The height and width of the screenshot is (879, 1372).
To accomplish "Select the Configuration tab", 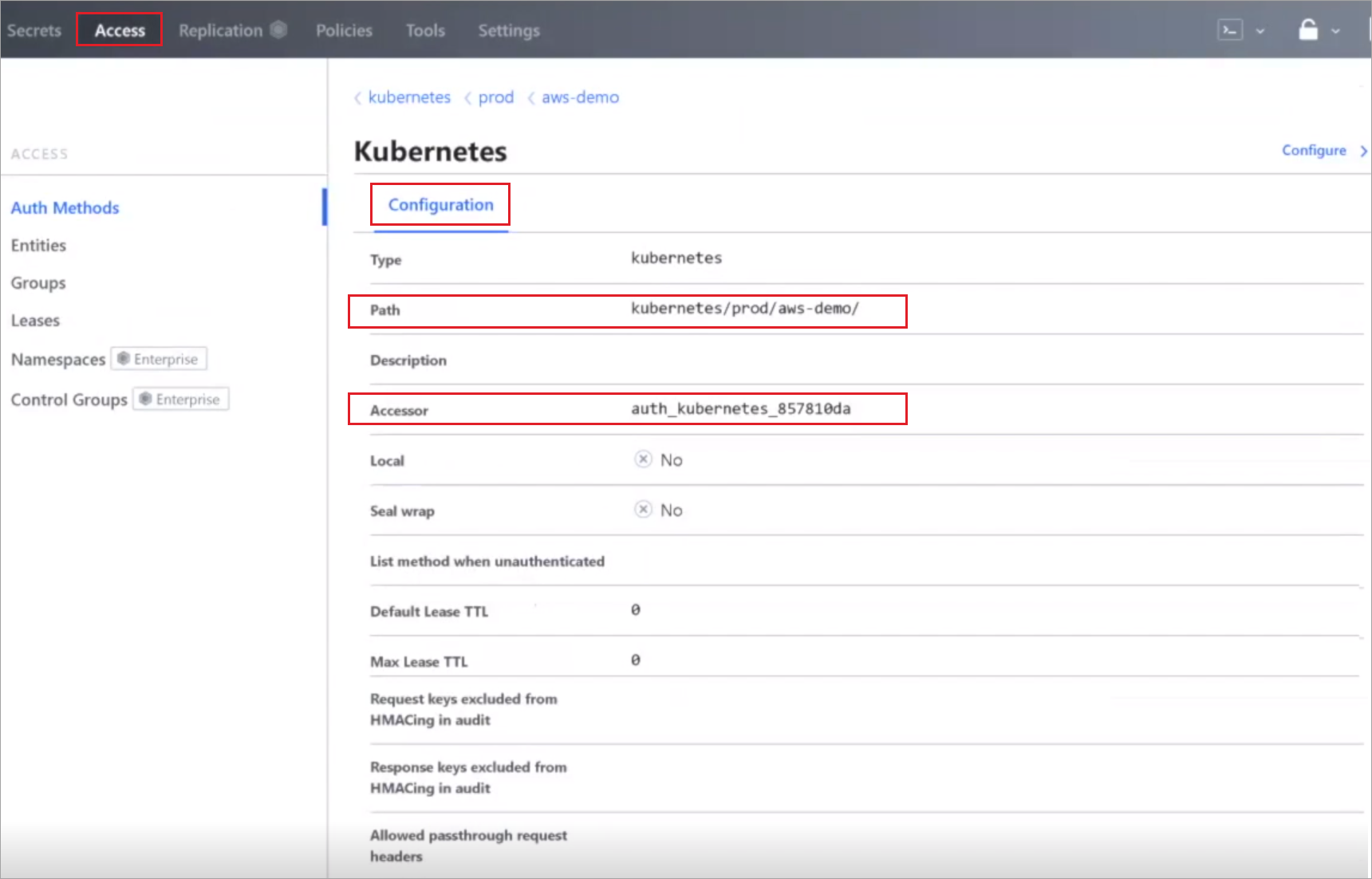I will click(440, 205).
